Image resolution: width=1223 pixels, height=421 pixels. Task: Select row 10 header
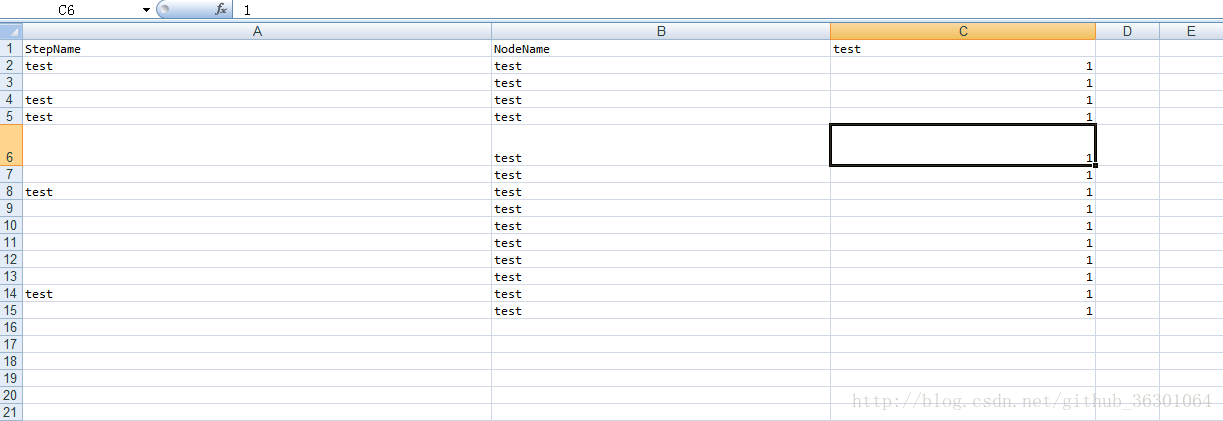click(x=11, y=226)
